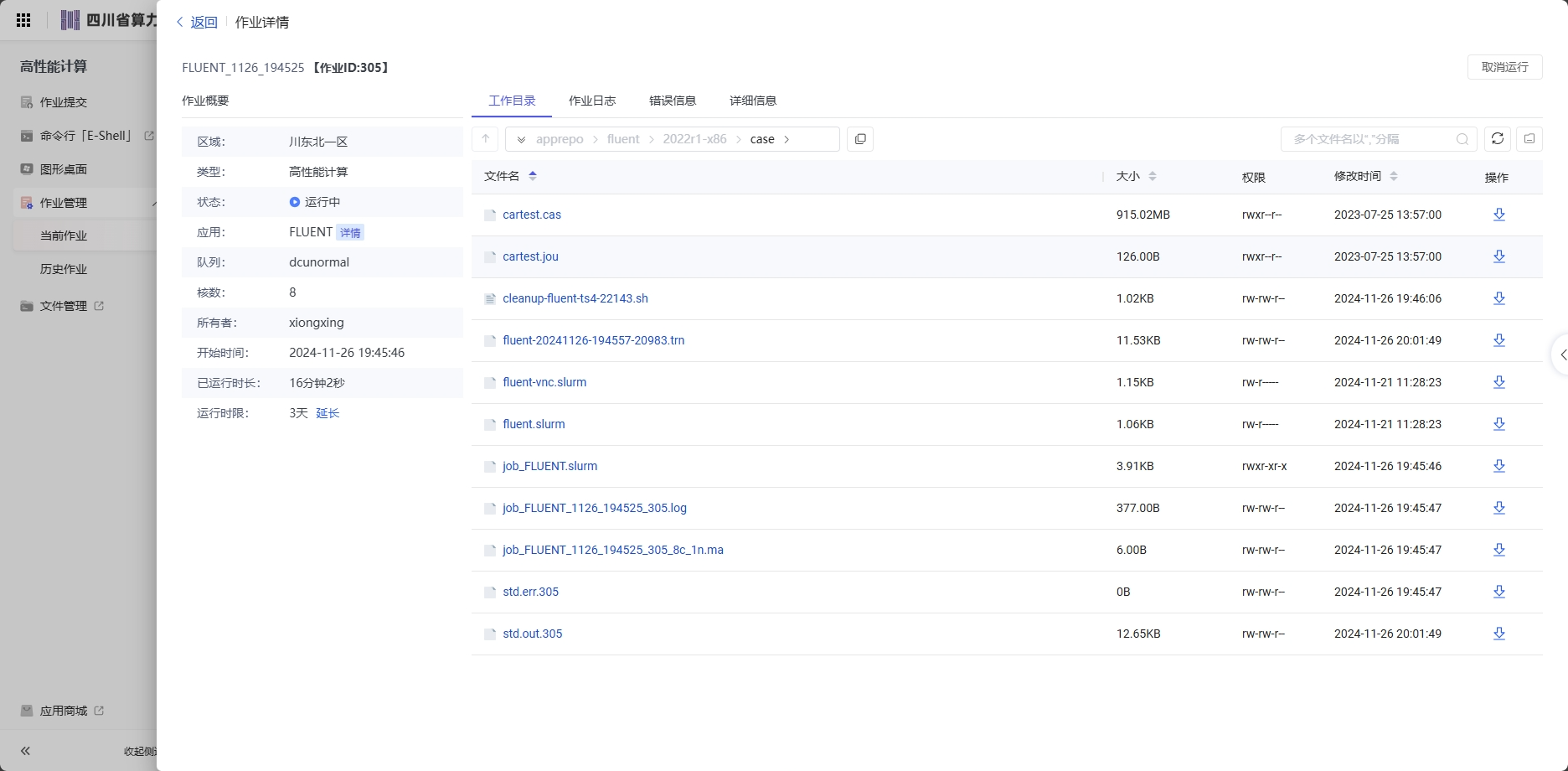Download the cartest.jou file

pyautogui.click(x=1499, y=256)
